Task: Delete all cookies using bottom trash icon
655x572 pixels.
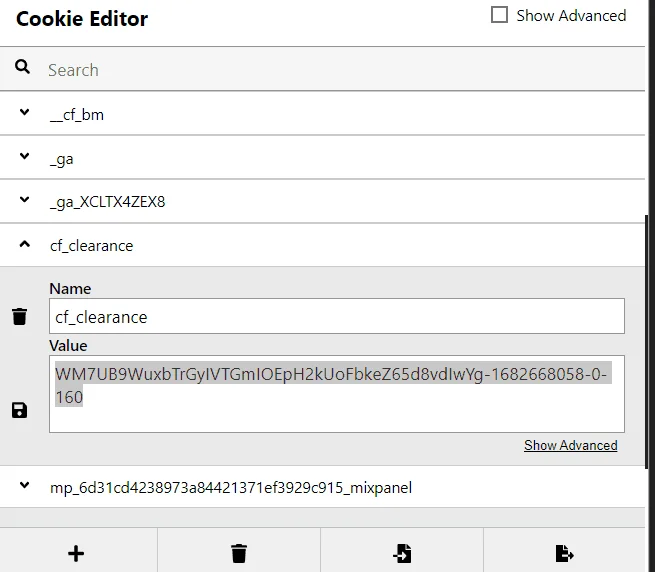Action: click(x=239, y=554)
